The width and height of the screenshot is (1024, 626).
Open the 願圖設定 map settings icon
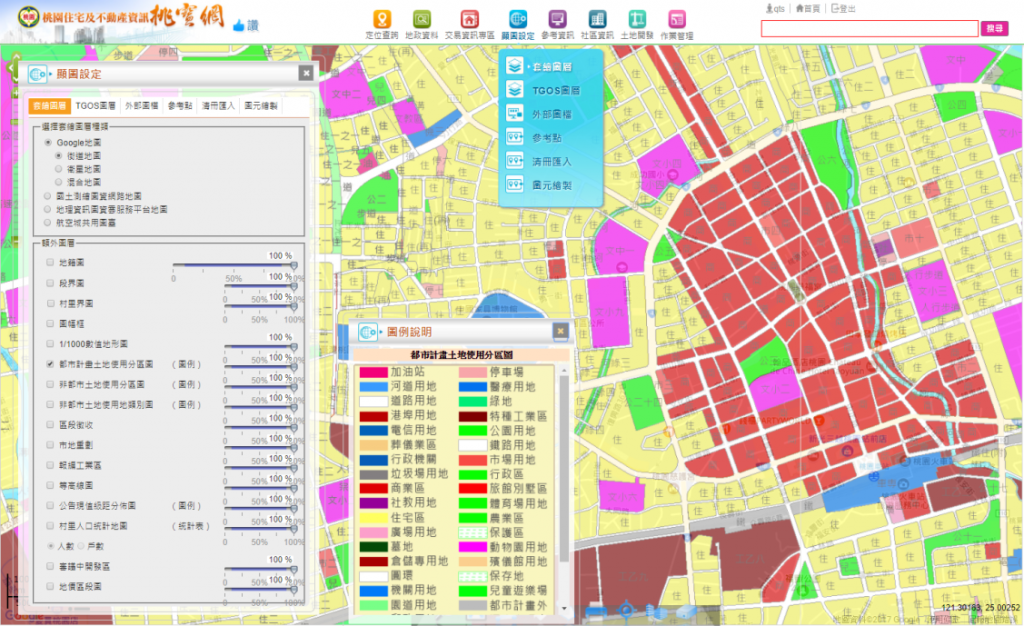click(x=518, y=20)
